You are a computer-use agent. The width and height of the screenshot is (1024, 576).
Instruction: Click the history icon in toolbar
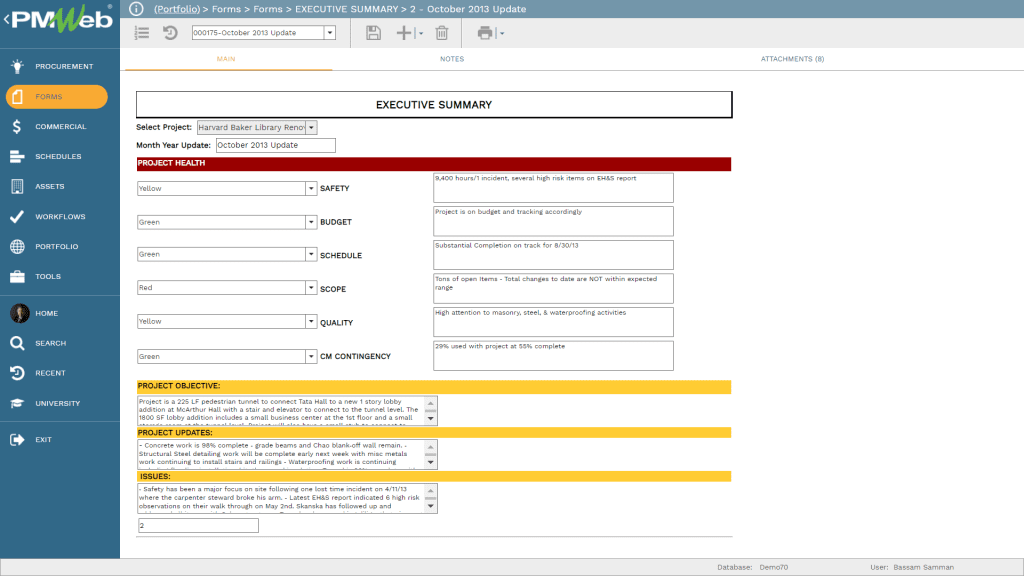click(x=170, y=33)
